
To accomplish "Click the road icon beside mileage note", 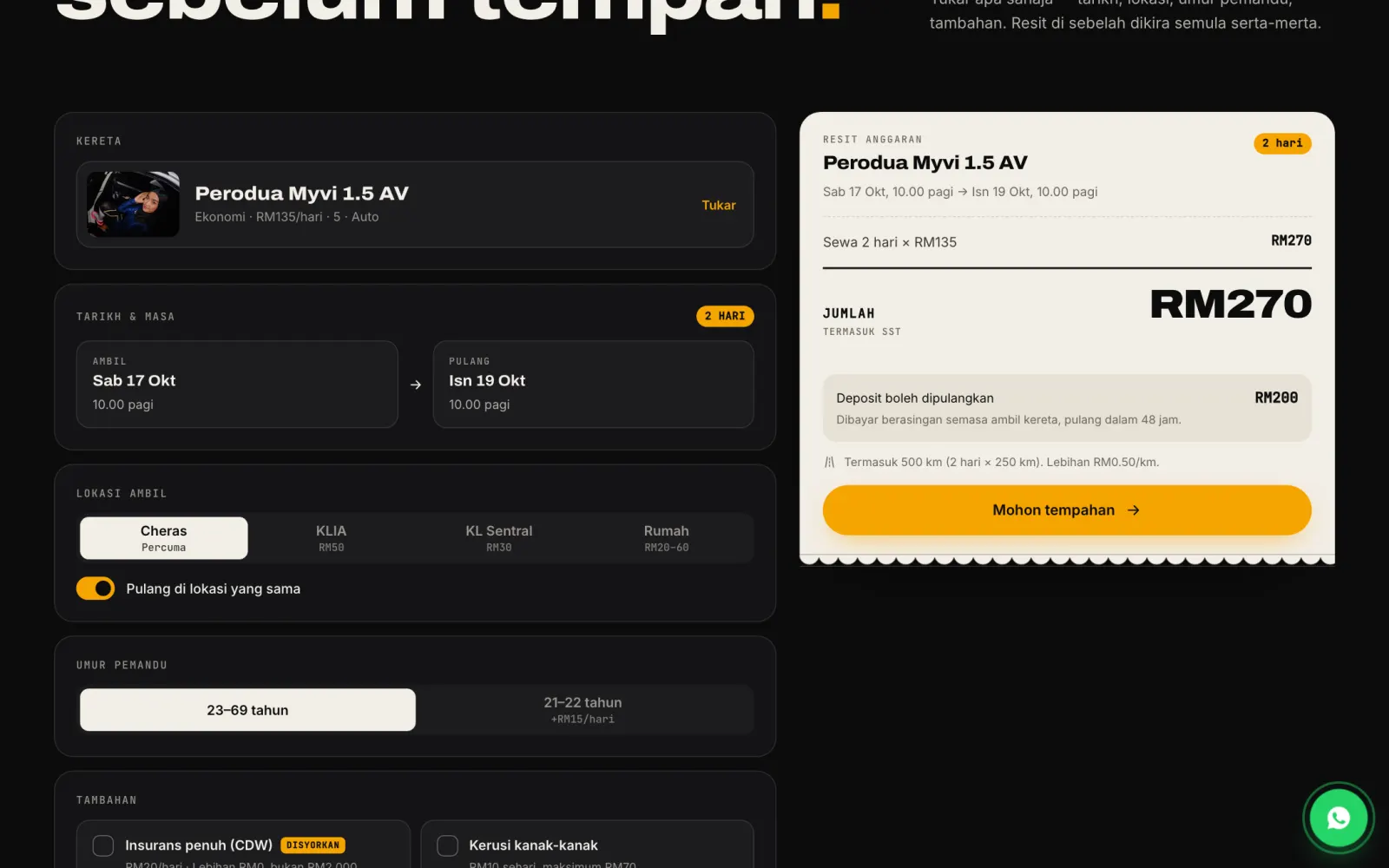I will tap(829, 462).
